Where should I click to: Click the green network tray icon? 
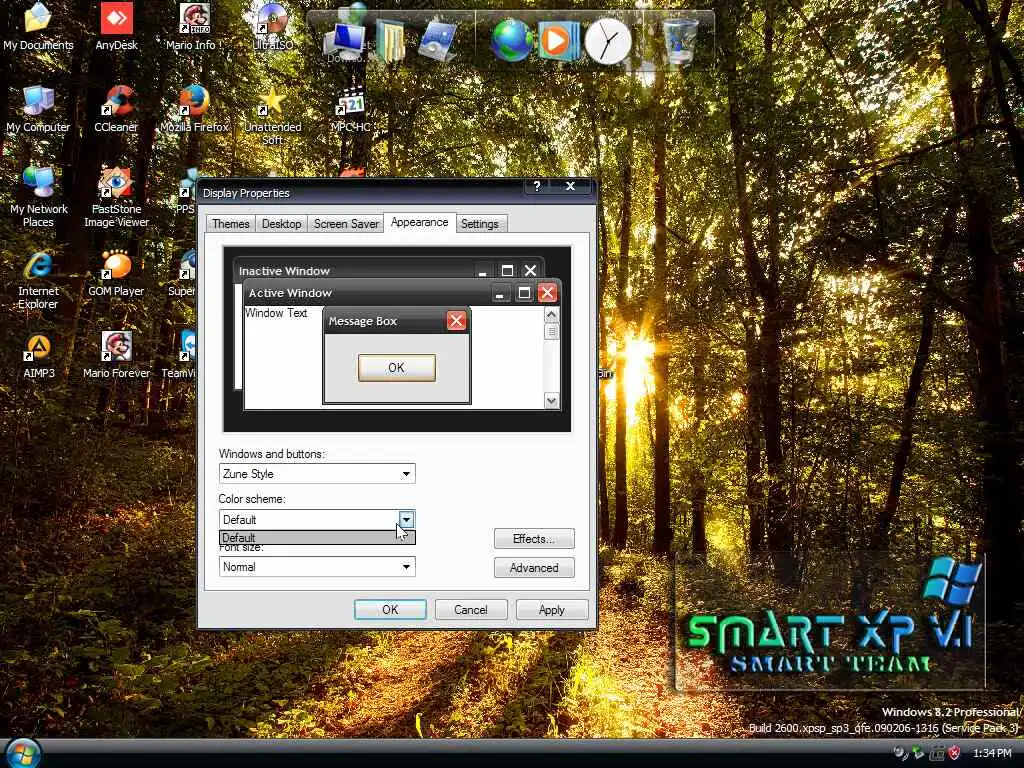point(918,753)
